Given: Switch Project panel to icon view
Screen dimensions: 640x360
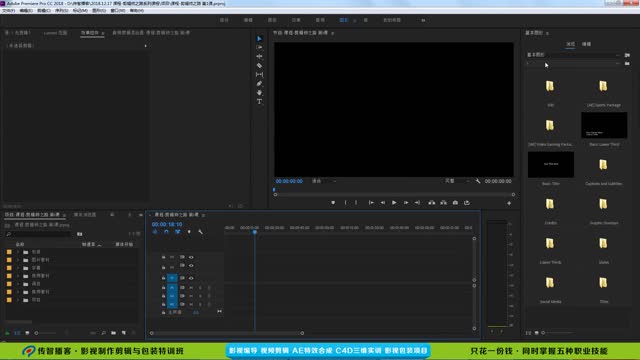Looking at the screenshot, I should coord(27,333).
